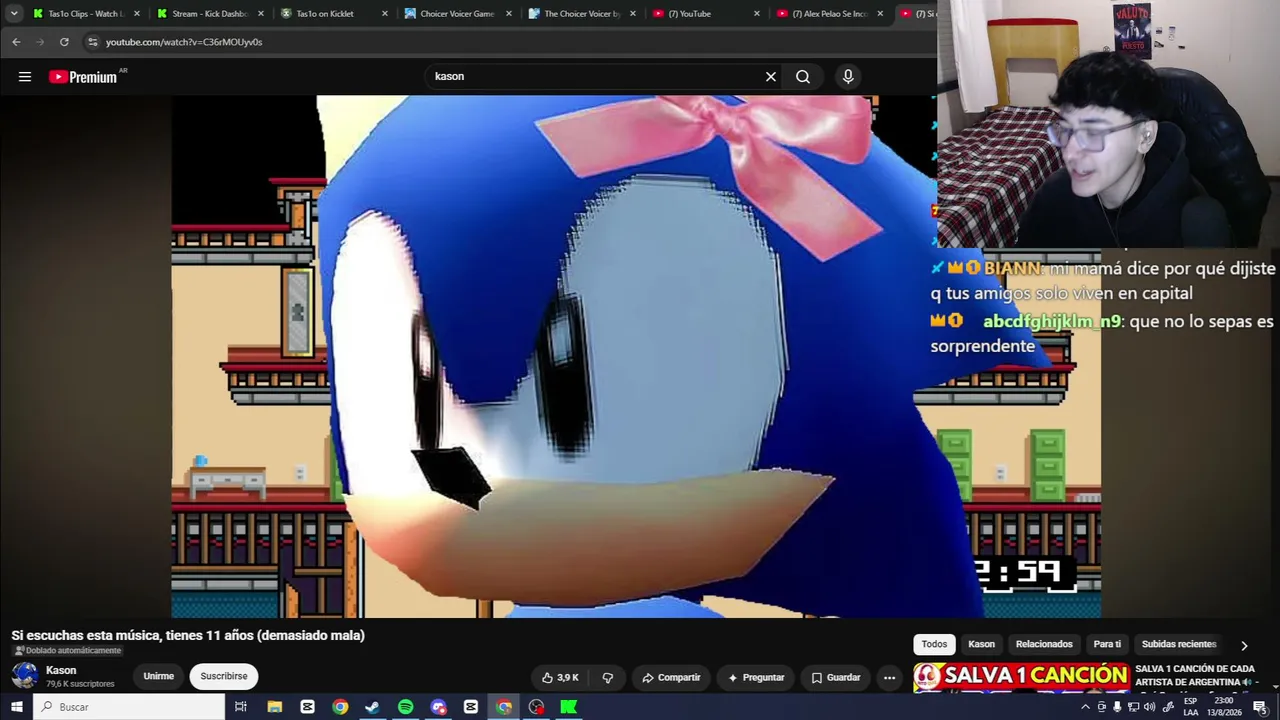Screen dimensions: 1280x720
Task: Share the video via Compartir
Action: [671, 677]
